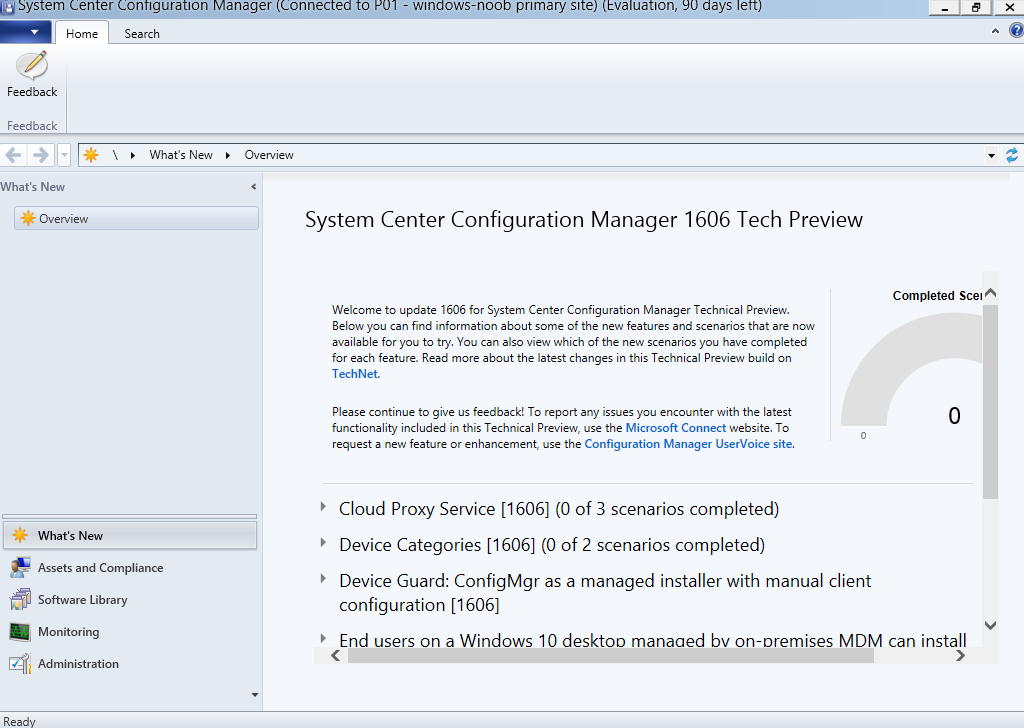
Task: Click the What's New star workspace icon
Action: coord(20,535)
